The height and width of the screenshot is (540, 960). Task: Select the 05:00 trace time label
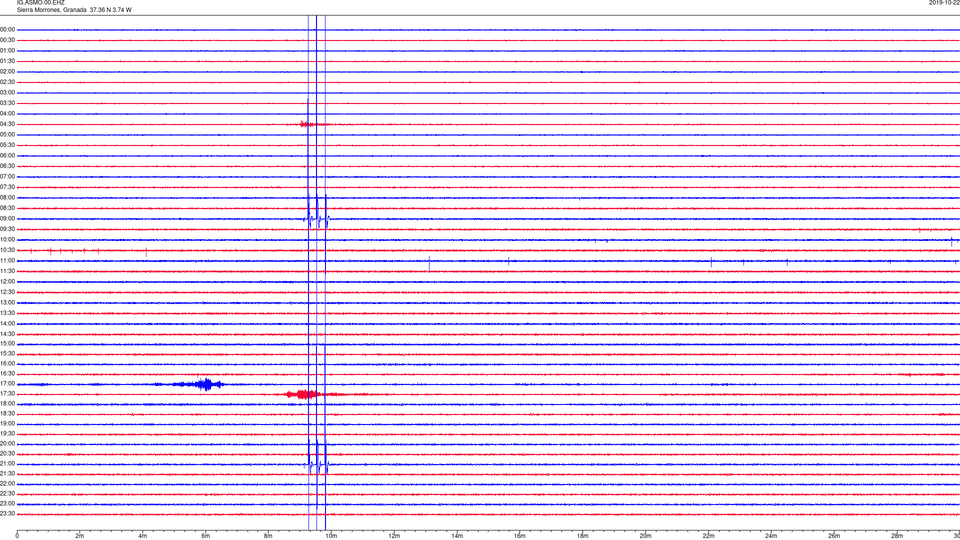click(x=8, y=135)
